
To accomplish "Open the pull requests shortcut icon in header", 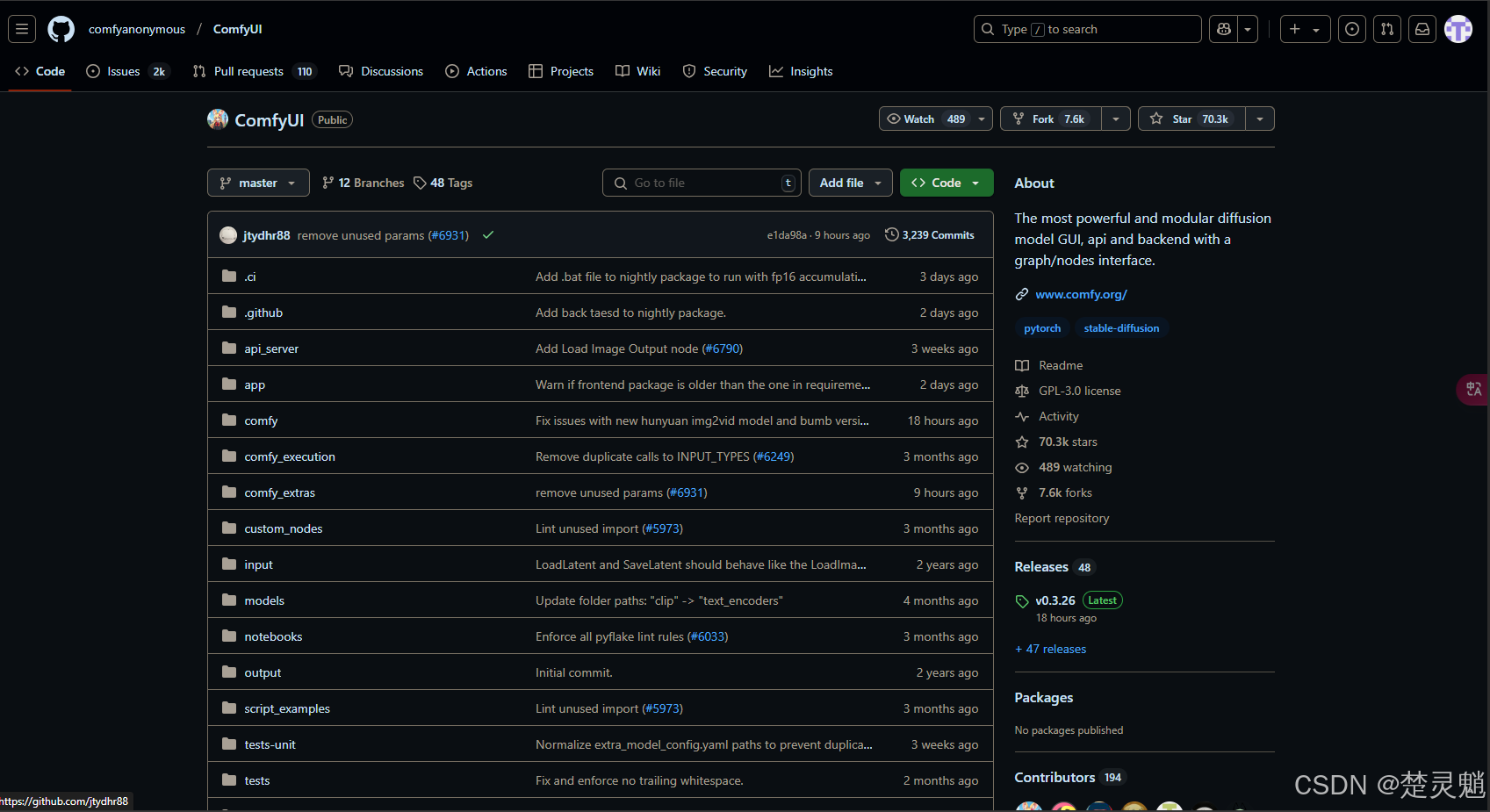I will click(1387, 29).
